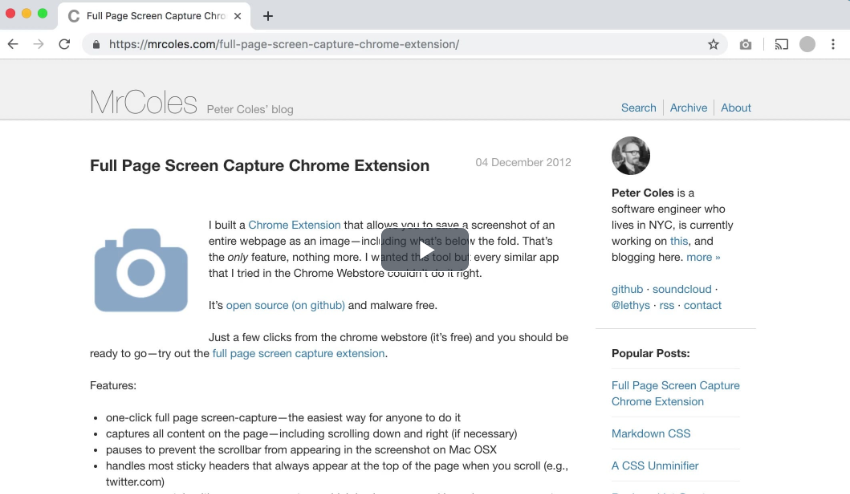Reload the page with the refresh icon
This screenshot has height=494, width=850.
point(65,44)
